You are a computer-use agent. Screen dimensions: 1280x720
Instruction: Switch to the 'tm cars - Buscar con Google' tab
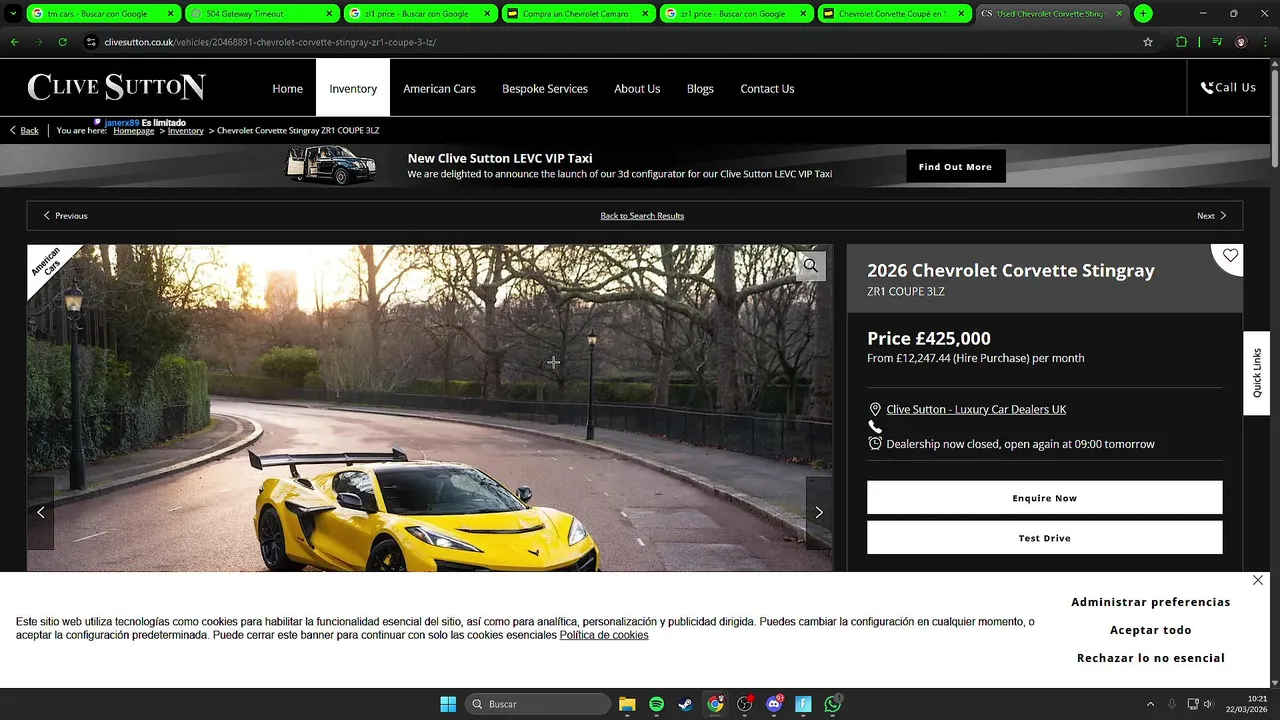(x=103, y=14)
